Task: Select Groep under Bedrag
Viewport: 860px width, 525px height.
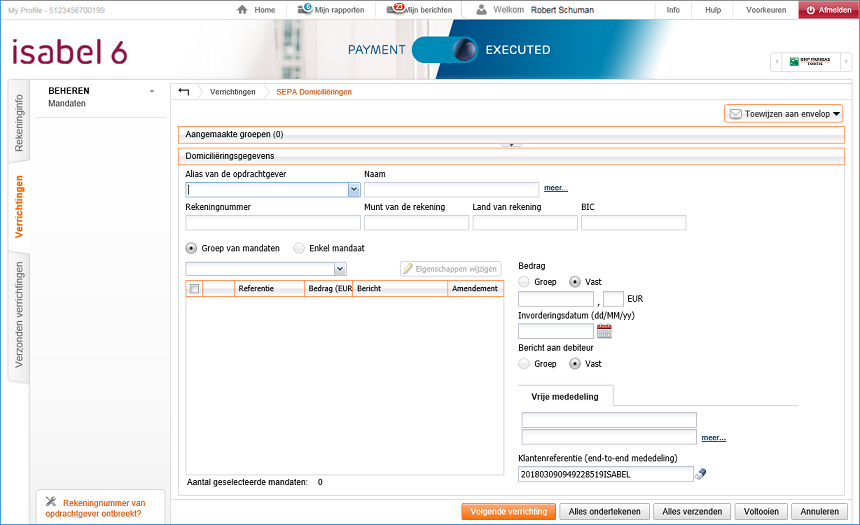Action: (x=524, y=282)
